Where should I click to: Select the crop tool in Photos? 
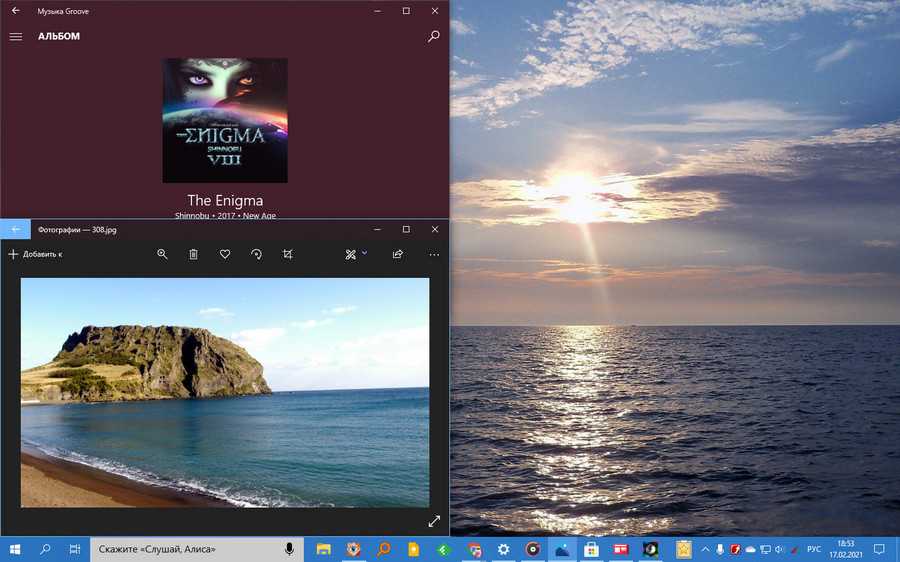click(287, 255)
